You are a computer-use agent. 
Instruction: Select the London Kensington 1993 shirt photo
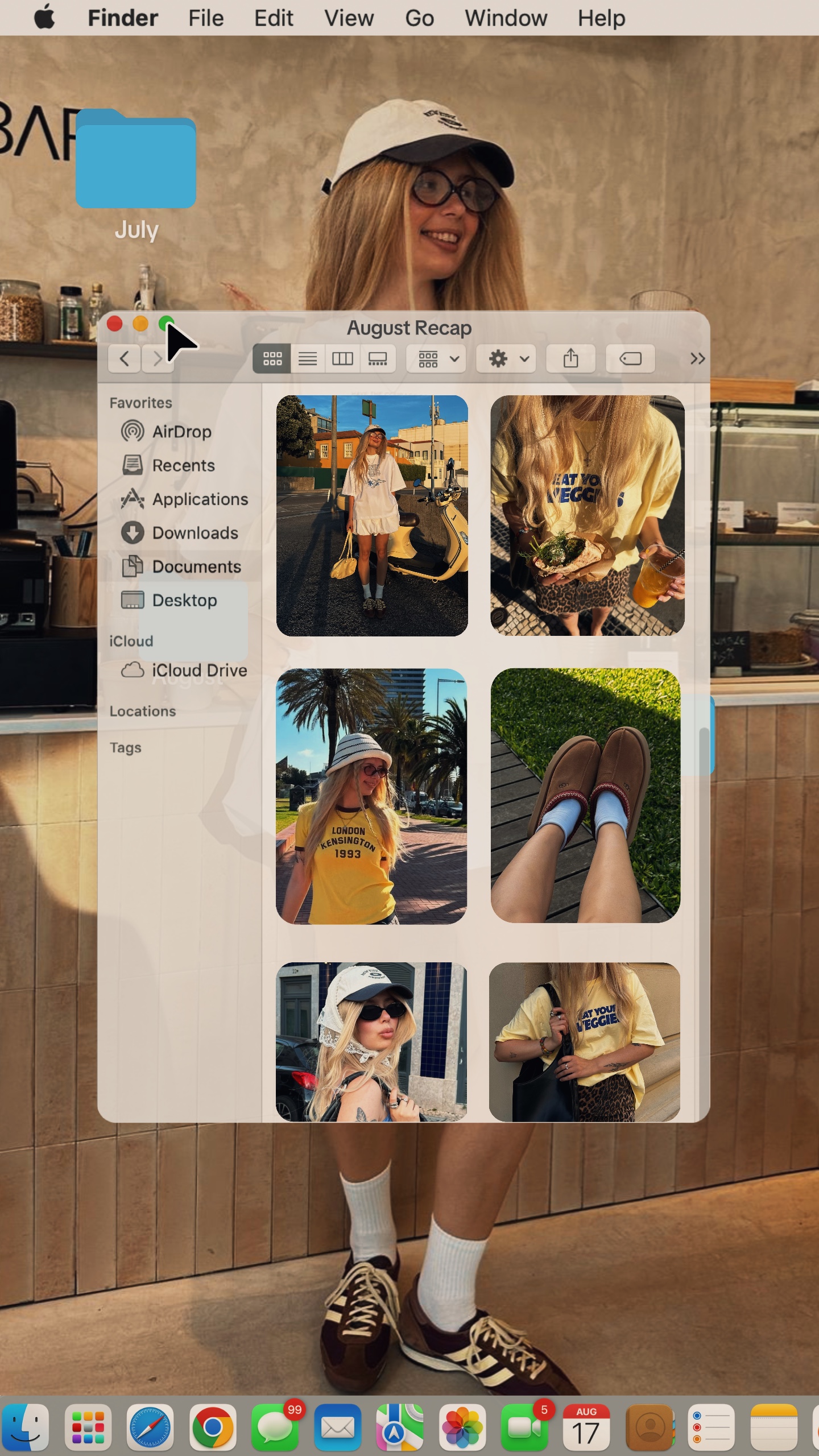point(371,796)
